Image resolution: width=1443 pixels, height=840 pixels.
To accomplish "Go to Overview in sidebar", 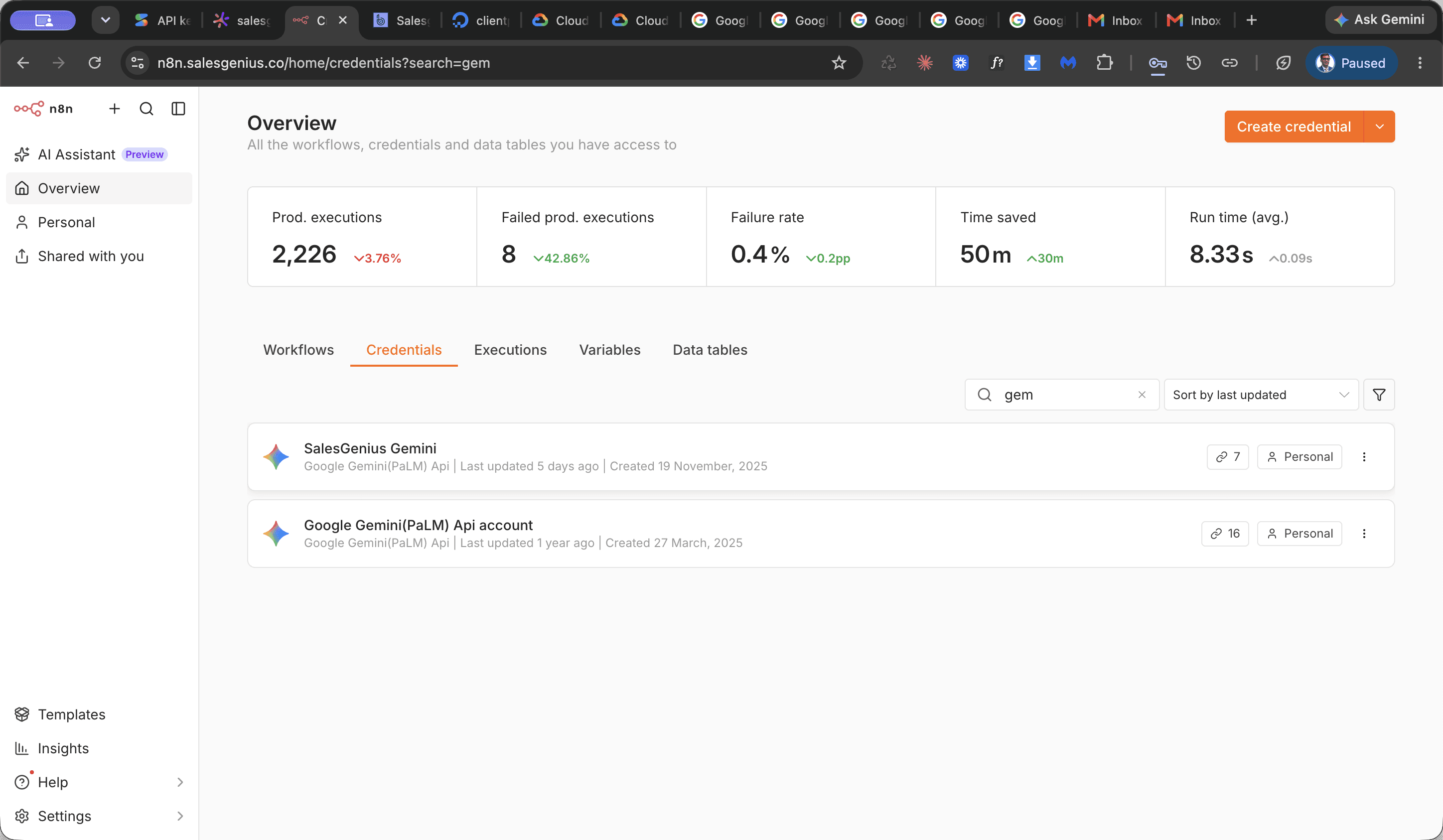I will [x=99, y=188].
